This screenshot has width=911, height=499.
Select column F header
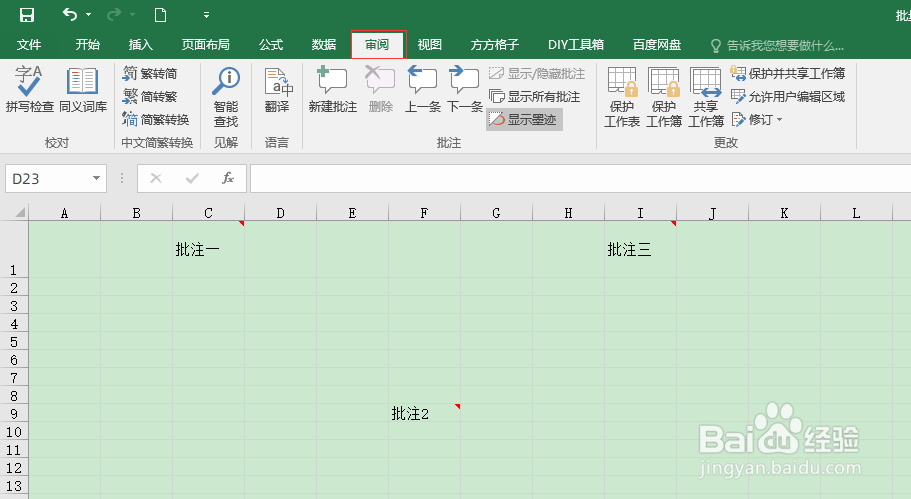[x=424, y=213]
